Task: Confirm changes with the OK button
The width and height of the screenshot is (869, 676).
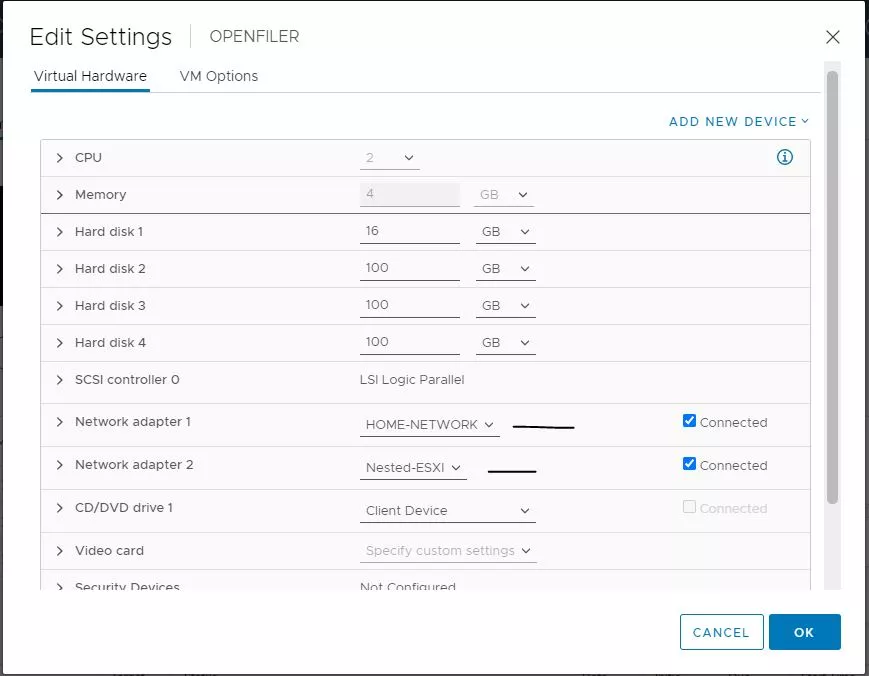Action: (x=804, y=632)
